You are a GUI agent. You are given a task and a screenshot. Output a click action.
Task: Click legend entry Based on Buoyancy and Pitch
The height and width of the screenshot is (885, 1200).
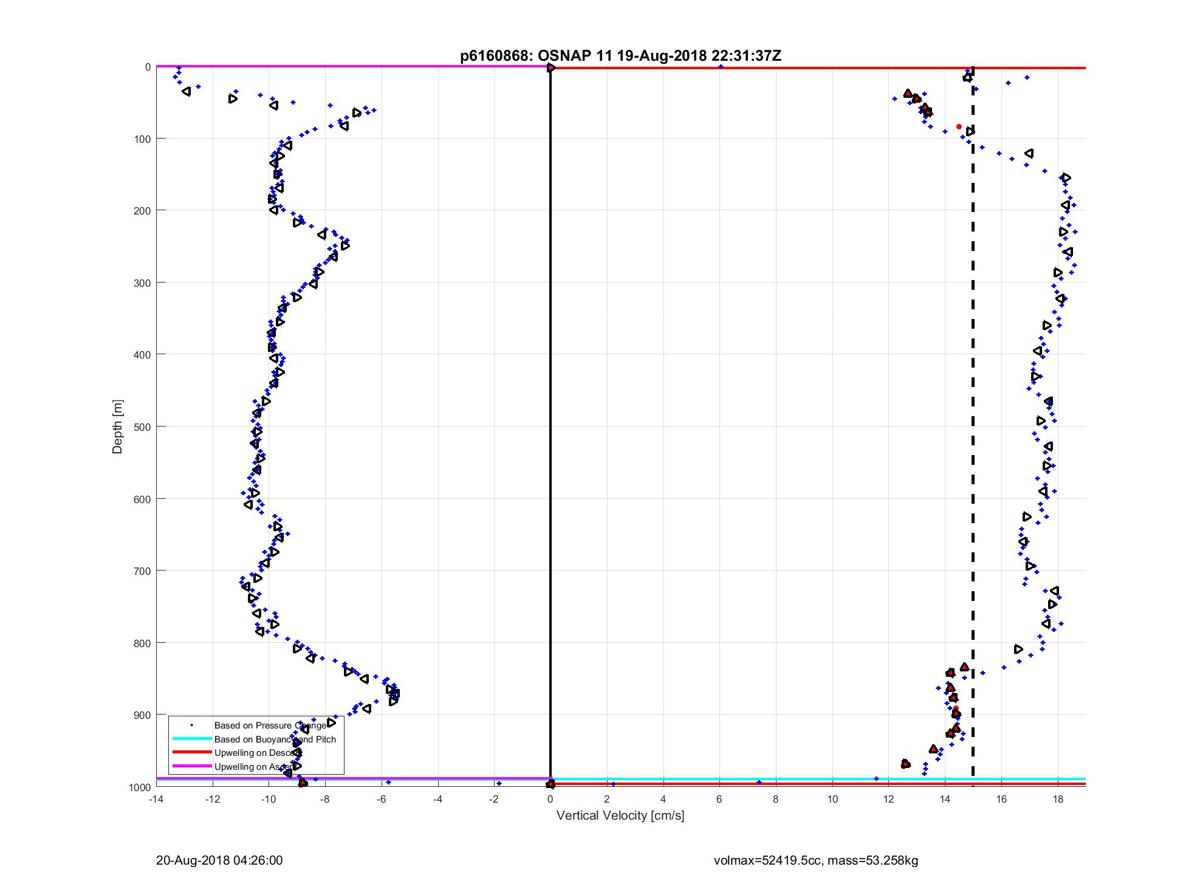(275, 739)
